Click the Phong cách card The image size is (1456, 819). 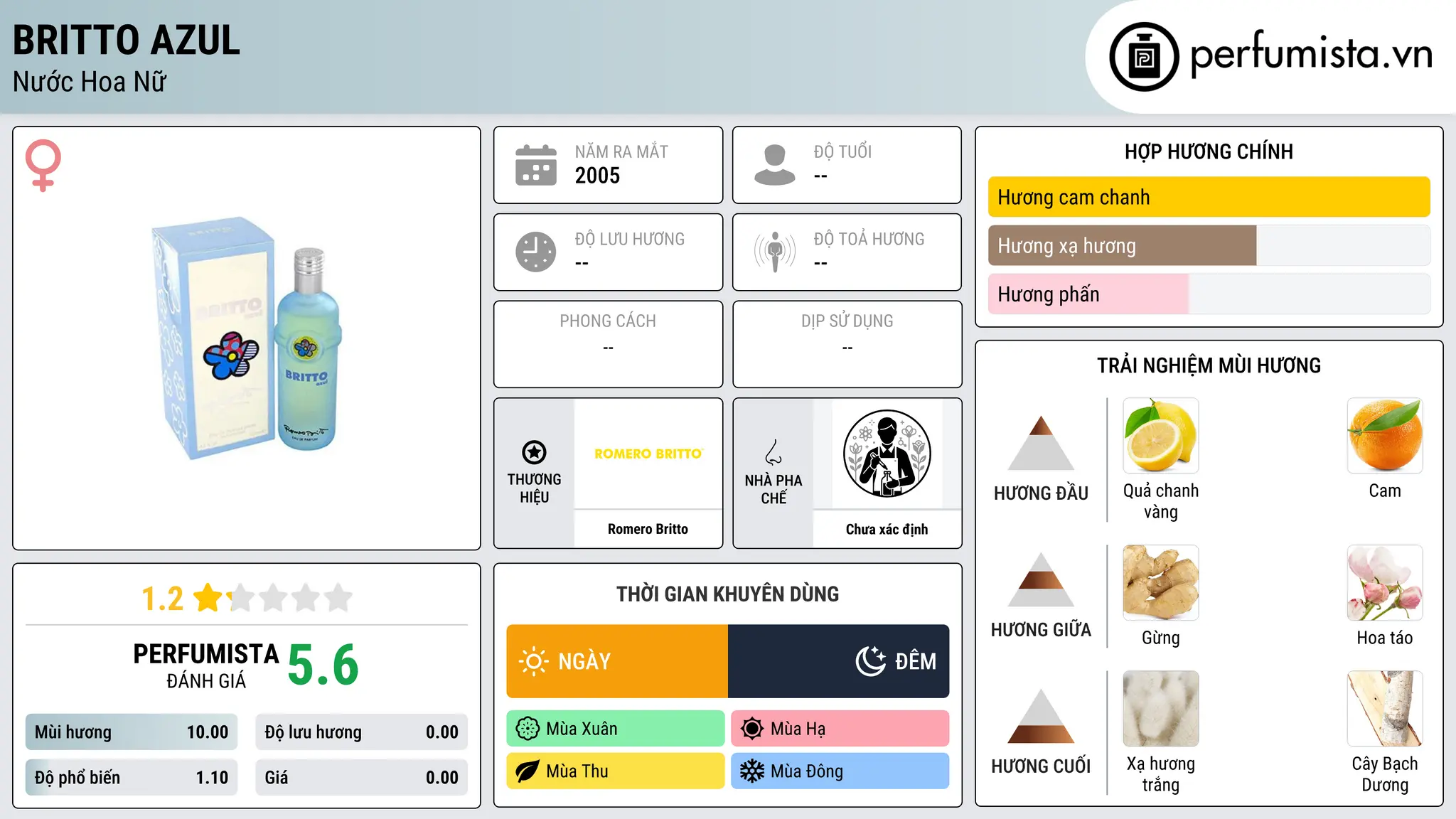[x=609, y=344]
